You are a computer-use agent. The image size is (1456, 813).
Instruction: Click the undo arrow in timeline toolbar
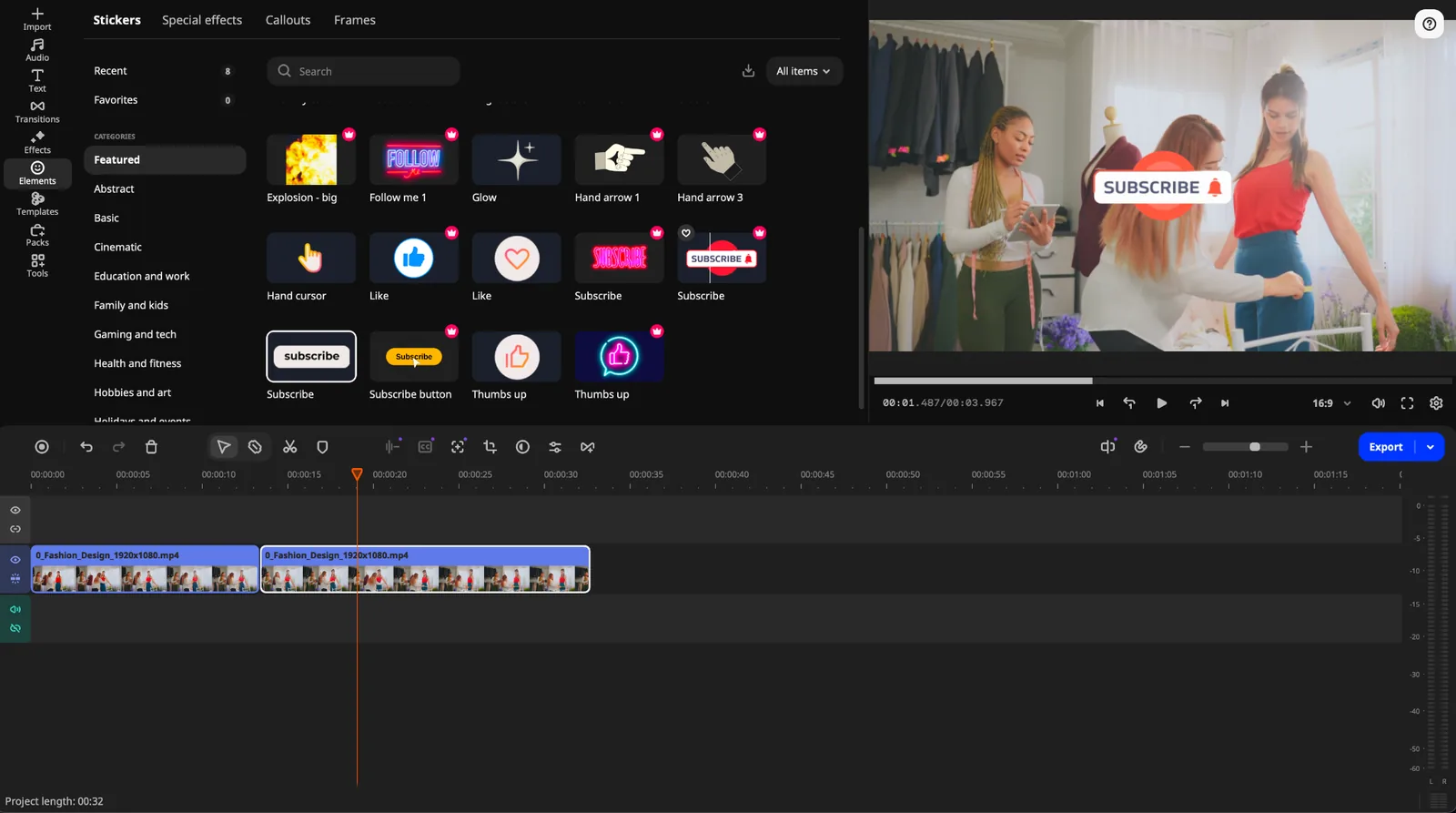click(x=86, y=447)
